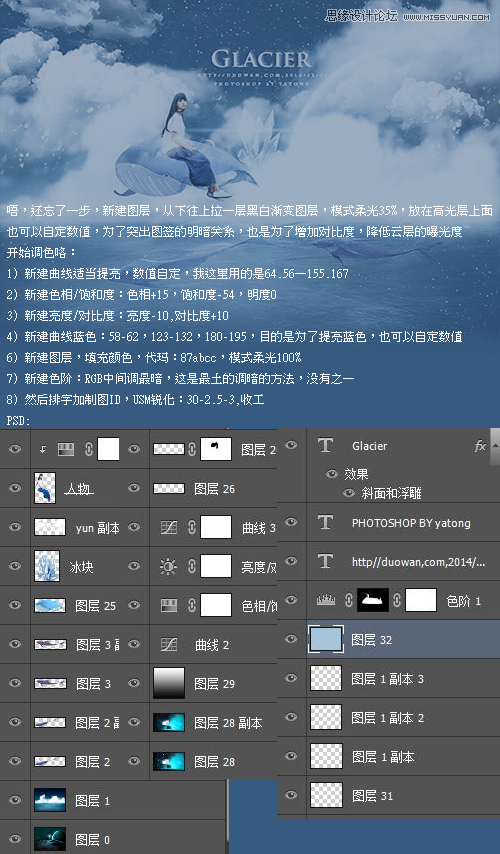
Task: Select the Glacier layer name
Action: pyautogui.click(x=370, y=446)
